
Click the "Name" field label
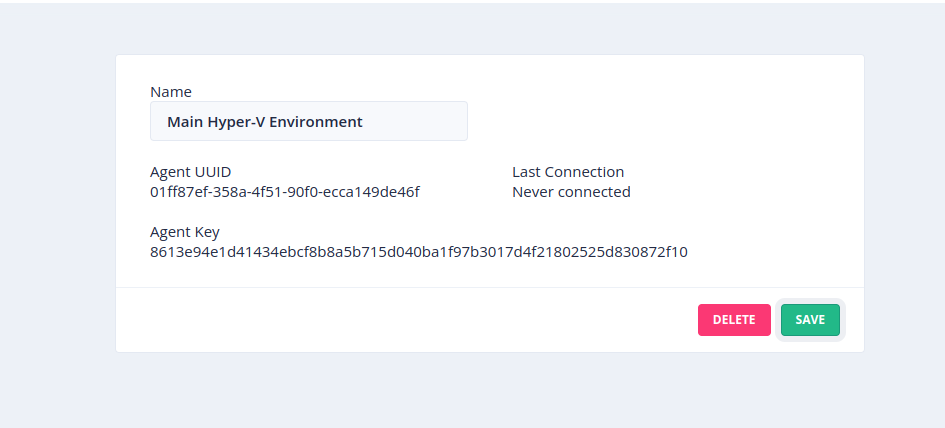(171, 92)
